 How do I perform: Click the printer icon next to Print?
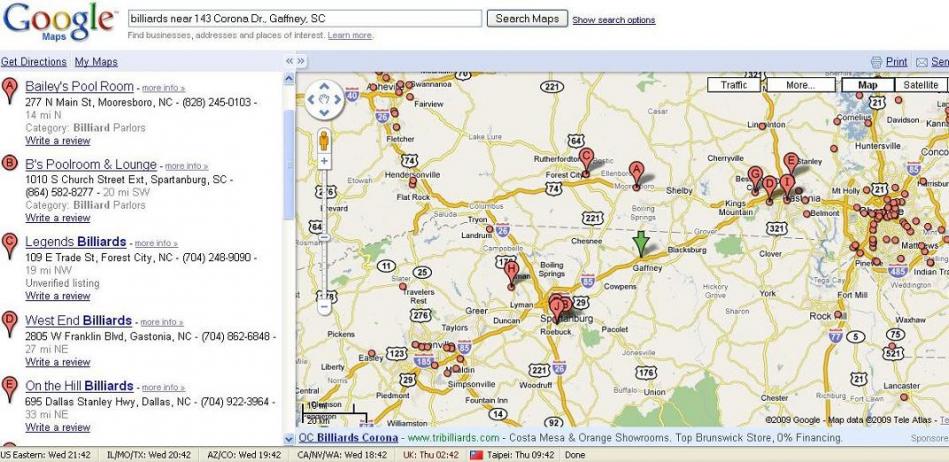coord(876,62)
